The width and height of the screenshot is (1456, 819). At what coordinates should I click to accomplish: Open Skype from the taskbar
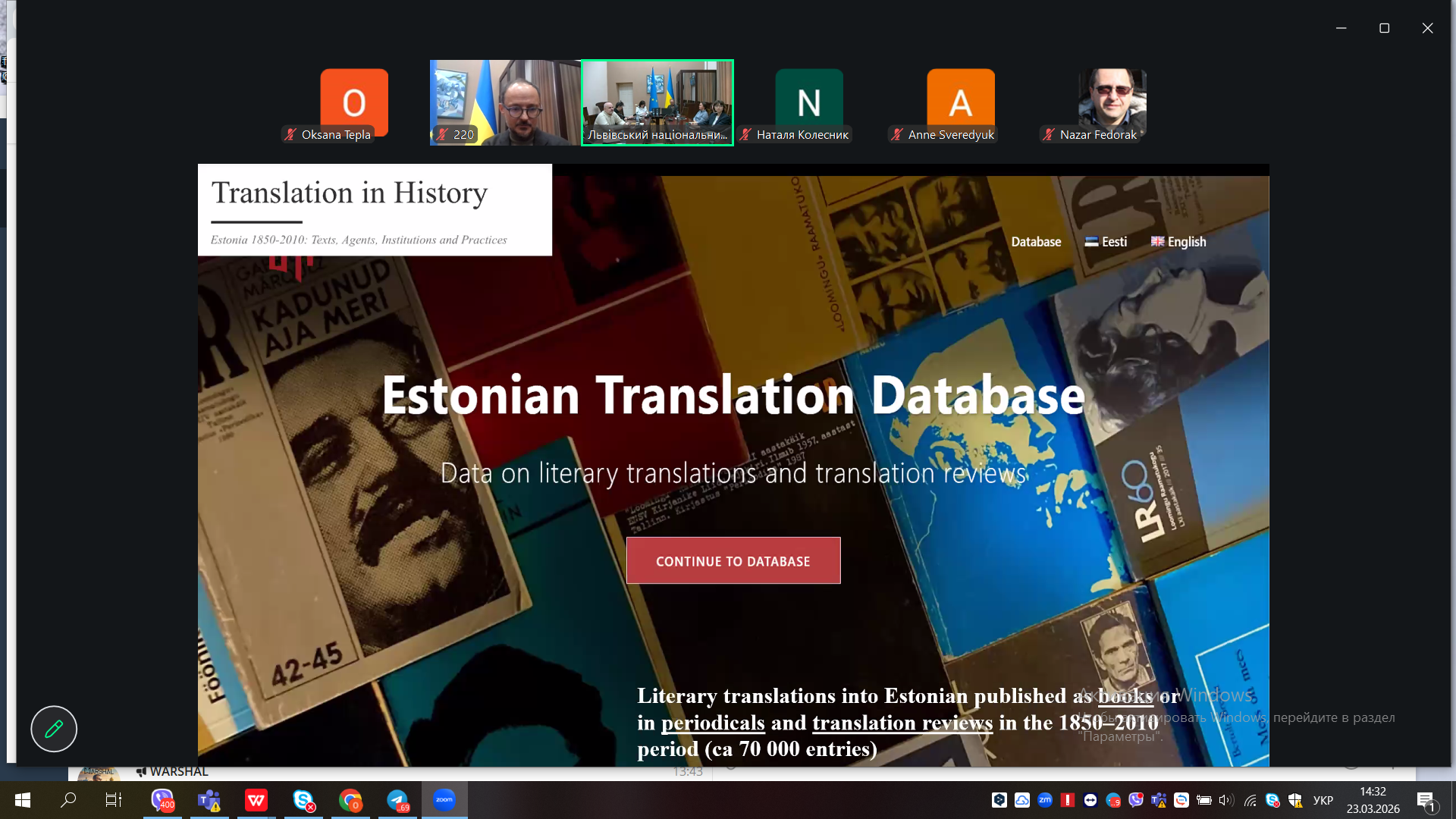point(303,800)
